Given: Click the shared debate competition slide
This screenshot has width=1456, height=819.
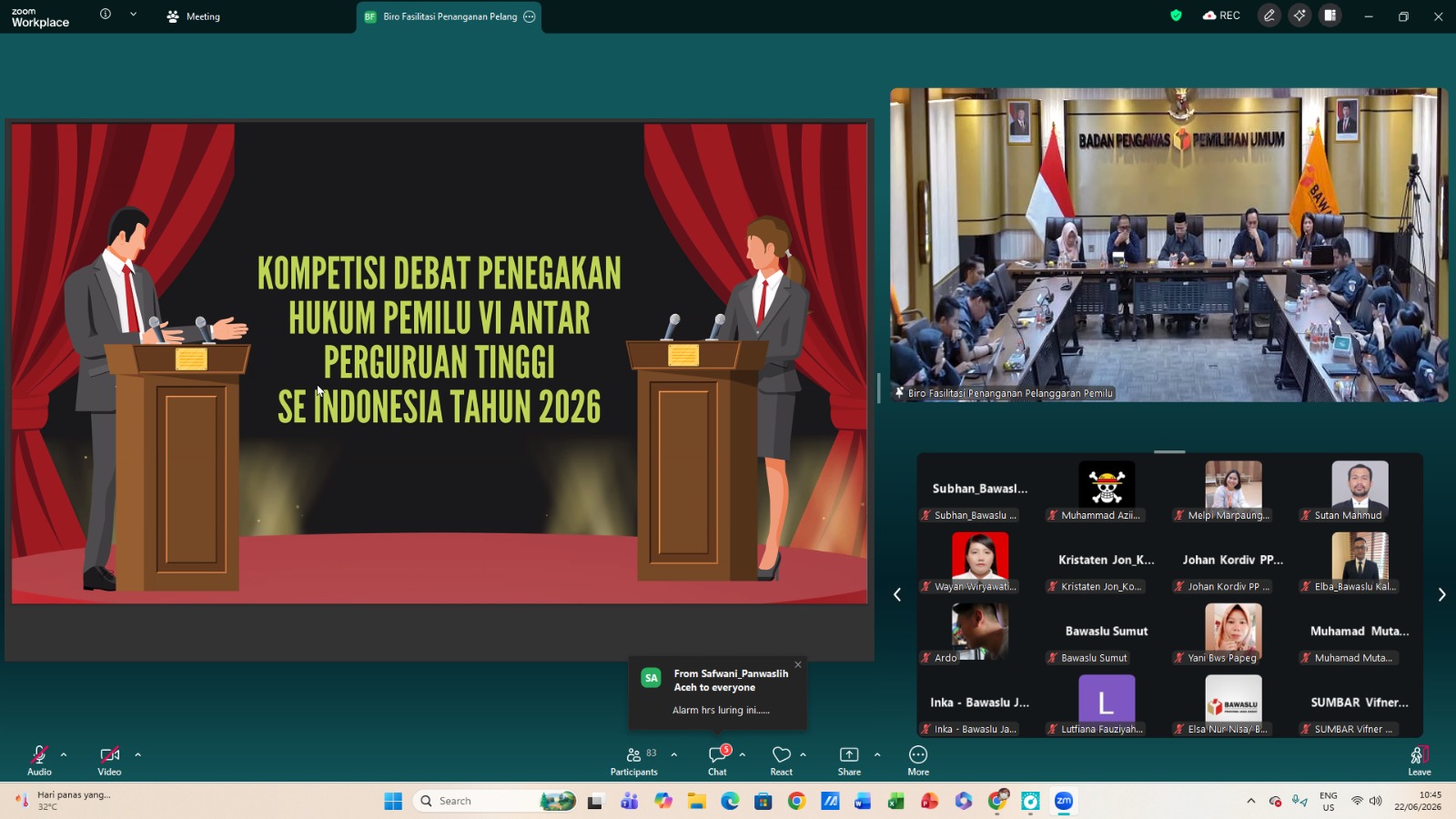Looking at the screenshot, I should (x=440, y=363).
